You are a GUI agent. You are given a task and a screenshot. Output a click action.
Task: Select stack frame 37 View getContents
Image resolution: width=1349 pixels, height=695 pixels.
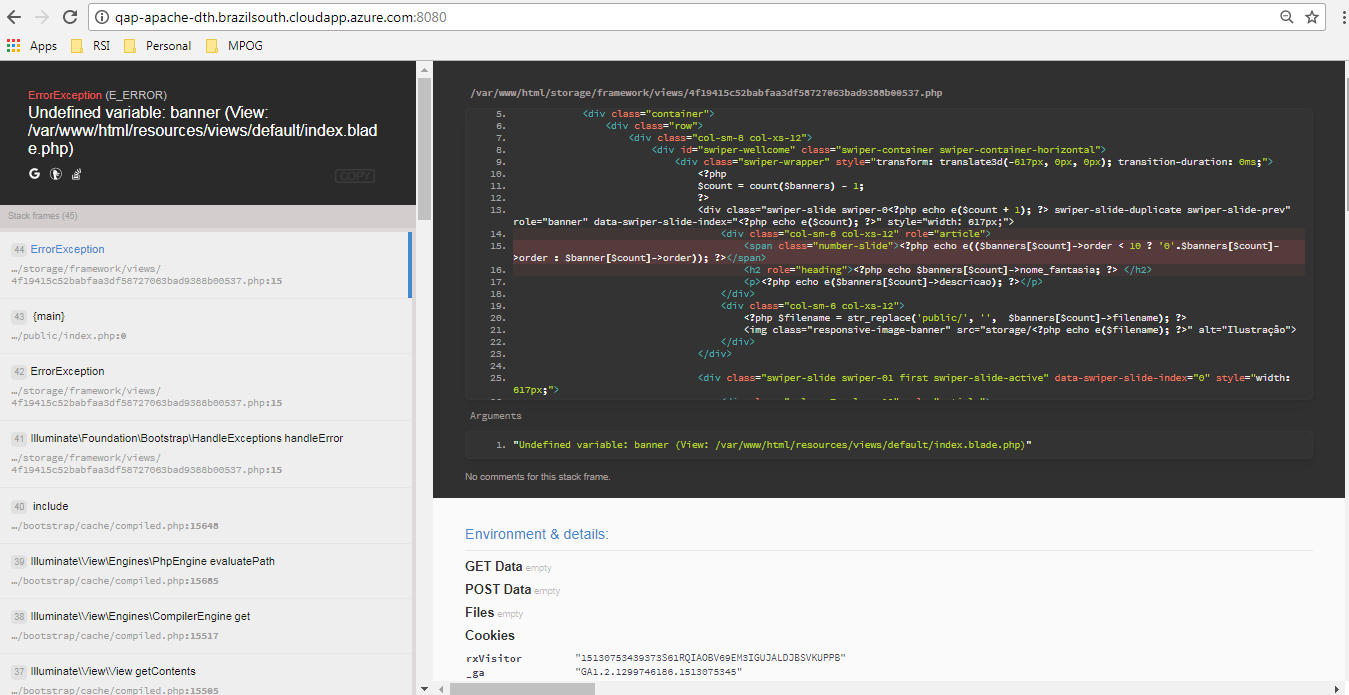point(206,675)
